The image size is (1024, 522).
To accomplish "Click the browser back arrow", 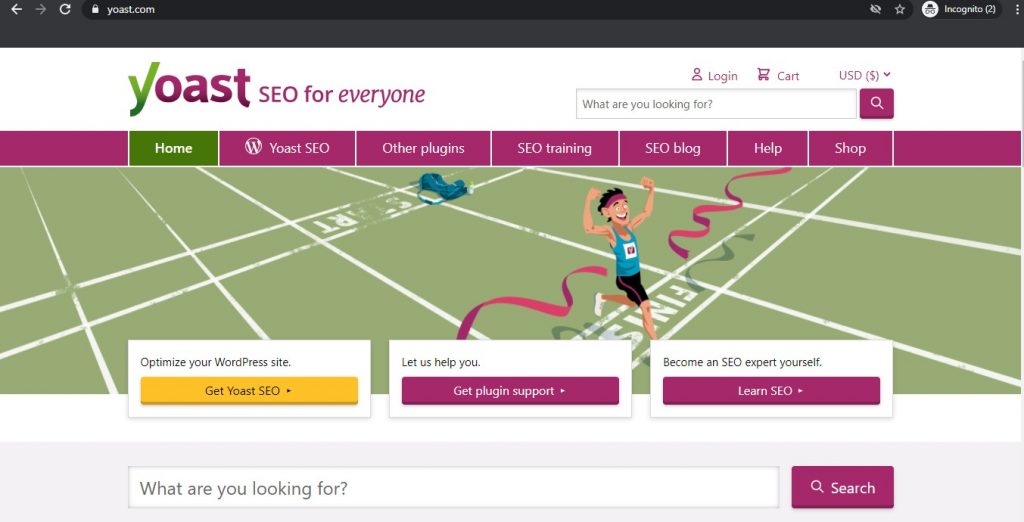I will pos(16,9).
